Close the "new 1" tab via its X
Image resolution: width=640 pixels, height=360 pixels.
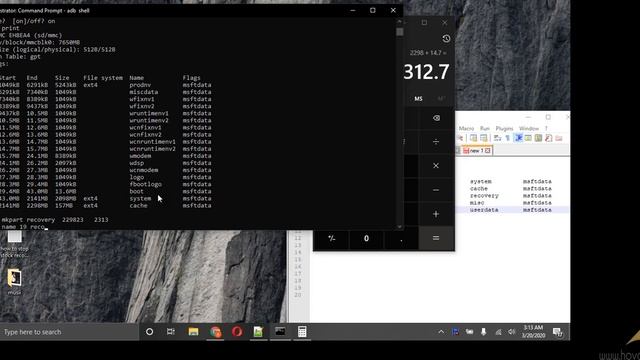pos(487,151)
